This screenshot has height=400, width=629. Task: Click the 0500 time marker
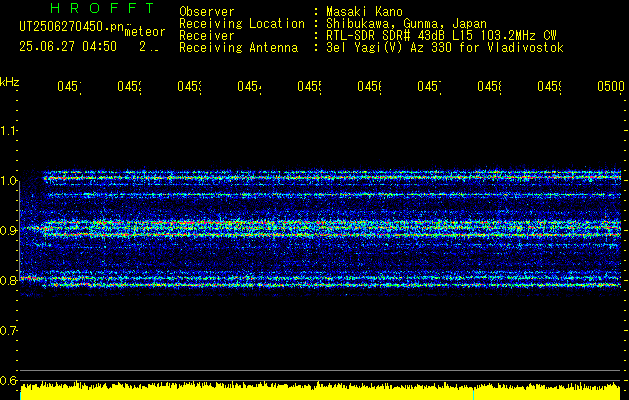pos(611,86)
